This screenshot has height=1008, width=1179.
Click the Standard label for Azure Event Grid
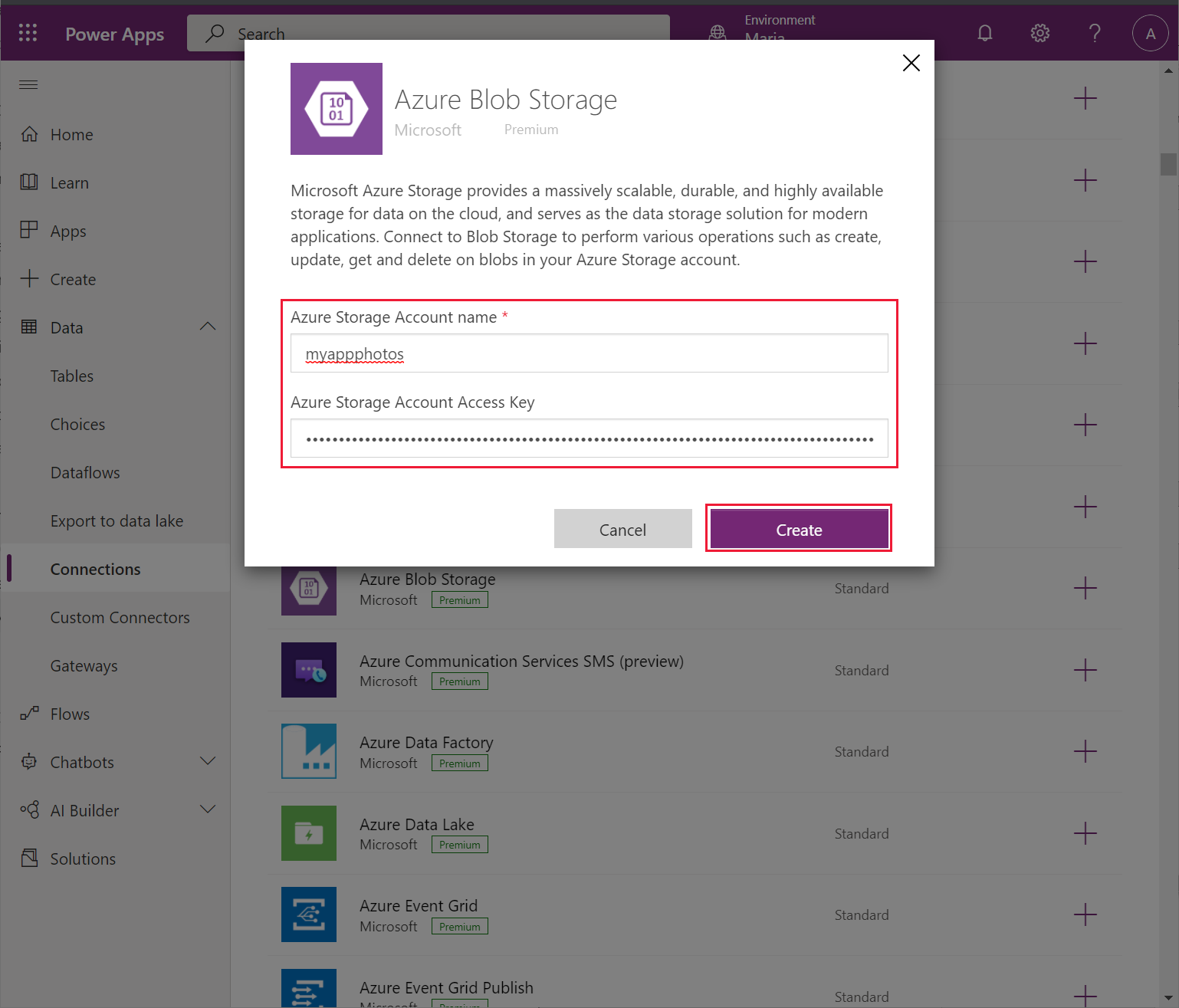pyautogui.click(x=862, y=915)
